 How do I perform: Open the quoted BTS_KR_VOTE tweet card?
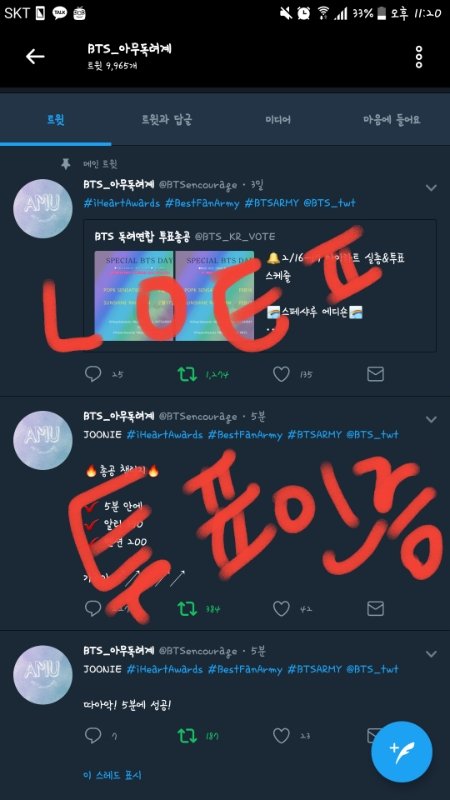coord(260,286)
